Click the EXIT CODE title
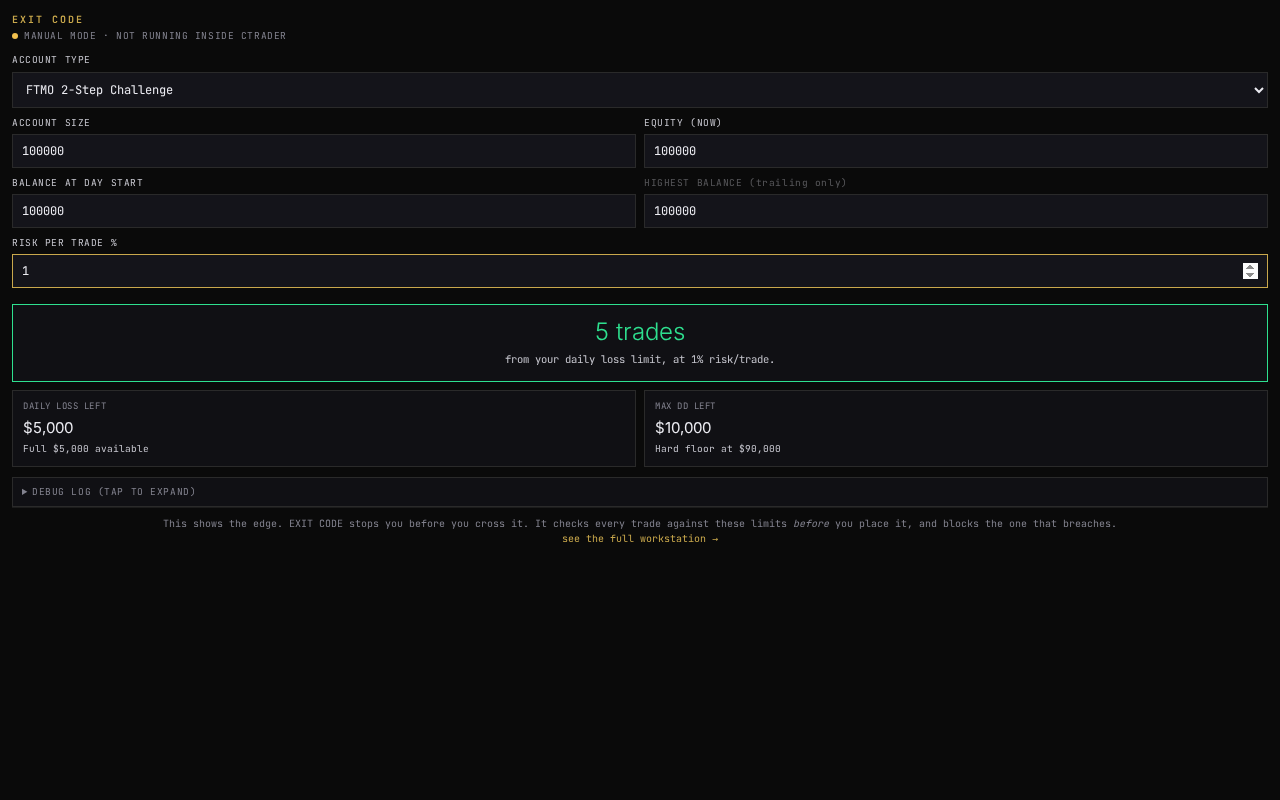The image size is (1280, 800). point(48,20)
